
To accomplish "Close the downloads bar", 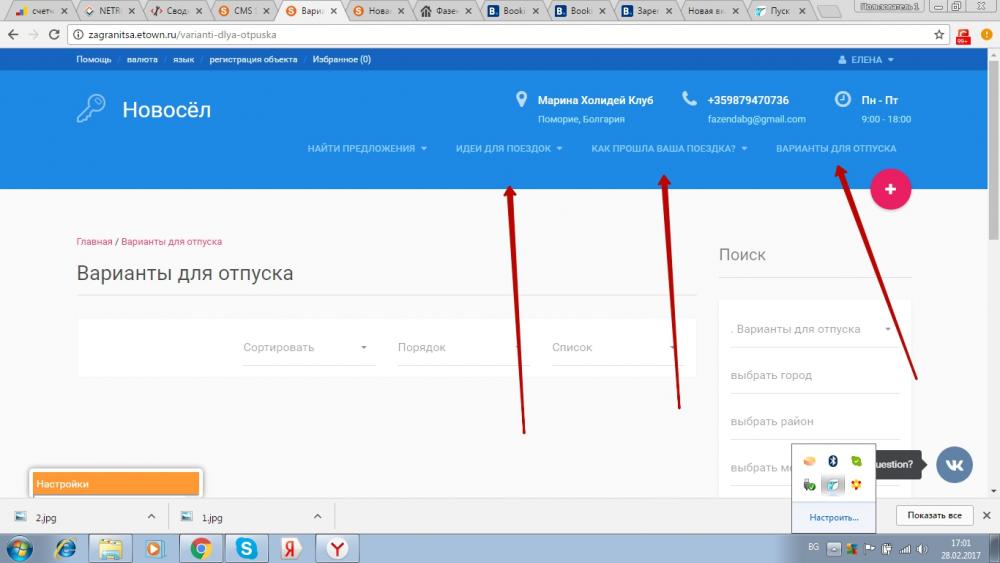I will tap(986, 515).
